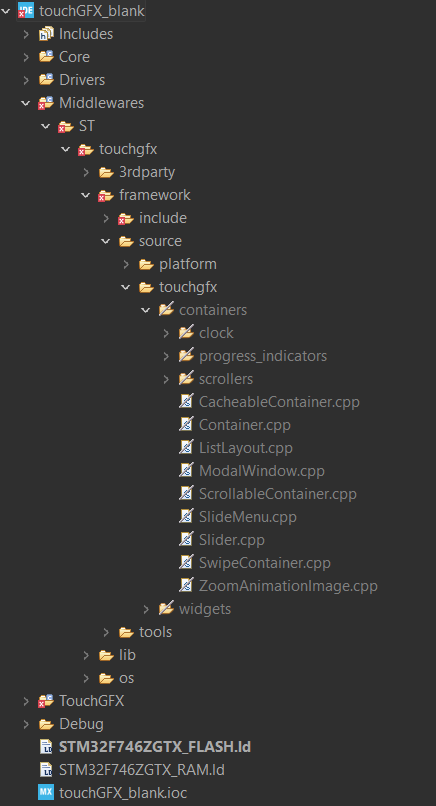Expand the clock folder
The width and height of the screenshot is (436, 806).
[x=166, y=333]
